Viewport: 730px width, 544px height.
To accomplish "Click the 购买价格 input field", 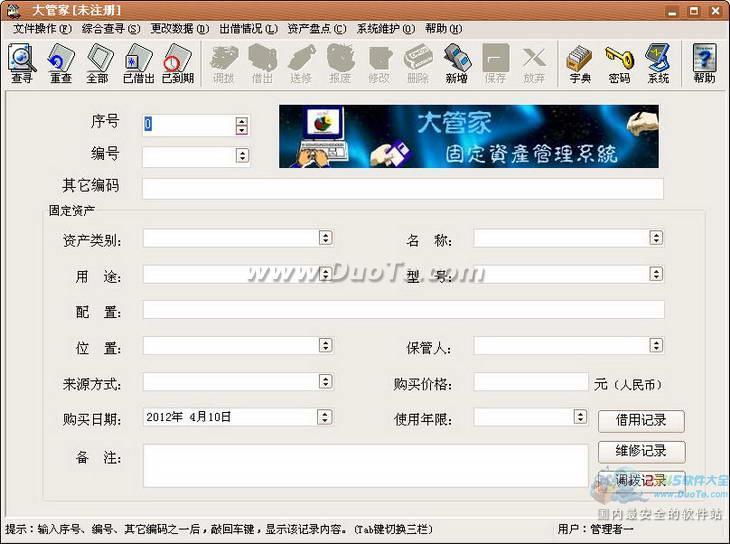I will tap(531, 382).
